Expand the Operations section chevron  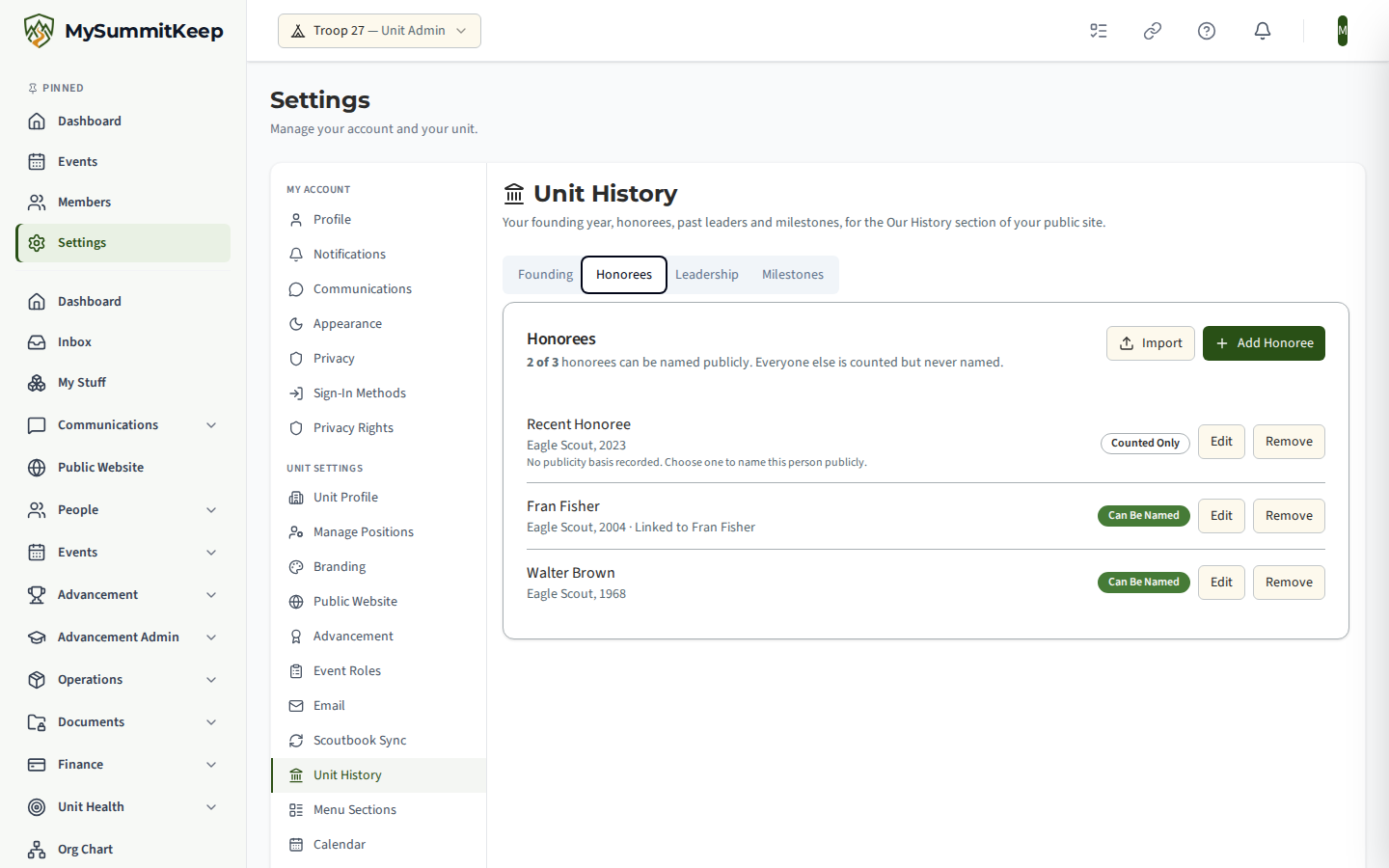[x=211, y=680]
